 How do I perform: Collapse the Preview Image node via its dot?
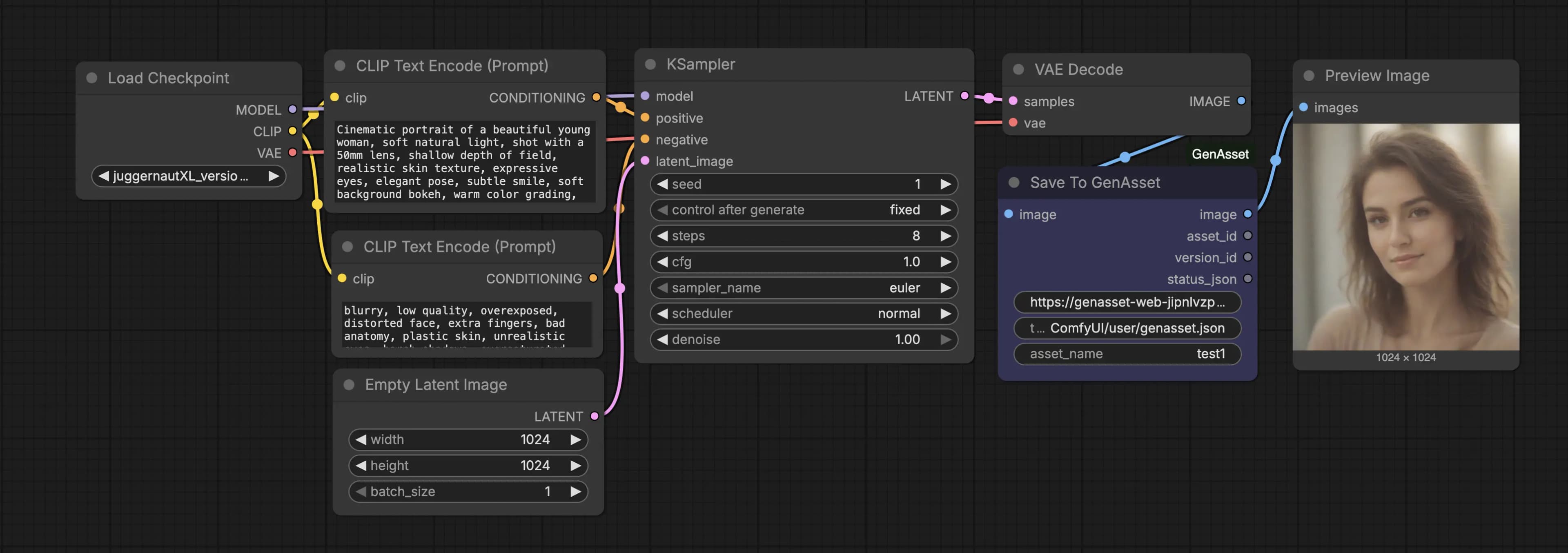tap(1309, 76)
